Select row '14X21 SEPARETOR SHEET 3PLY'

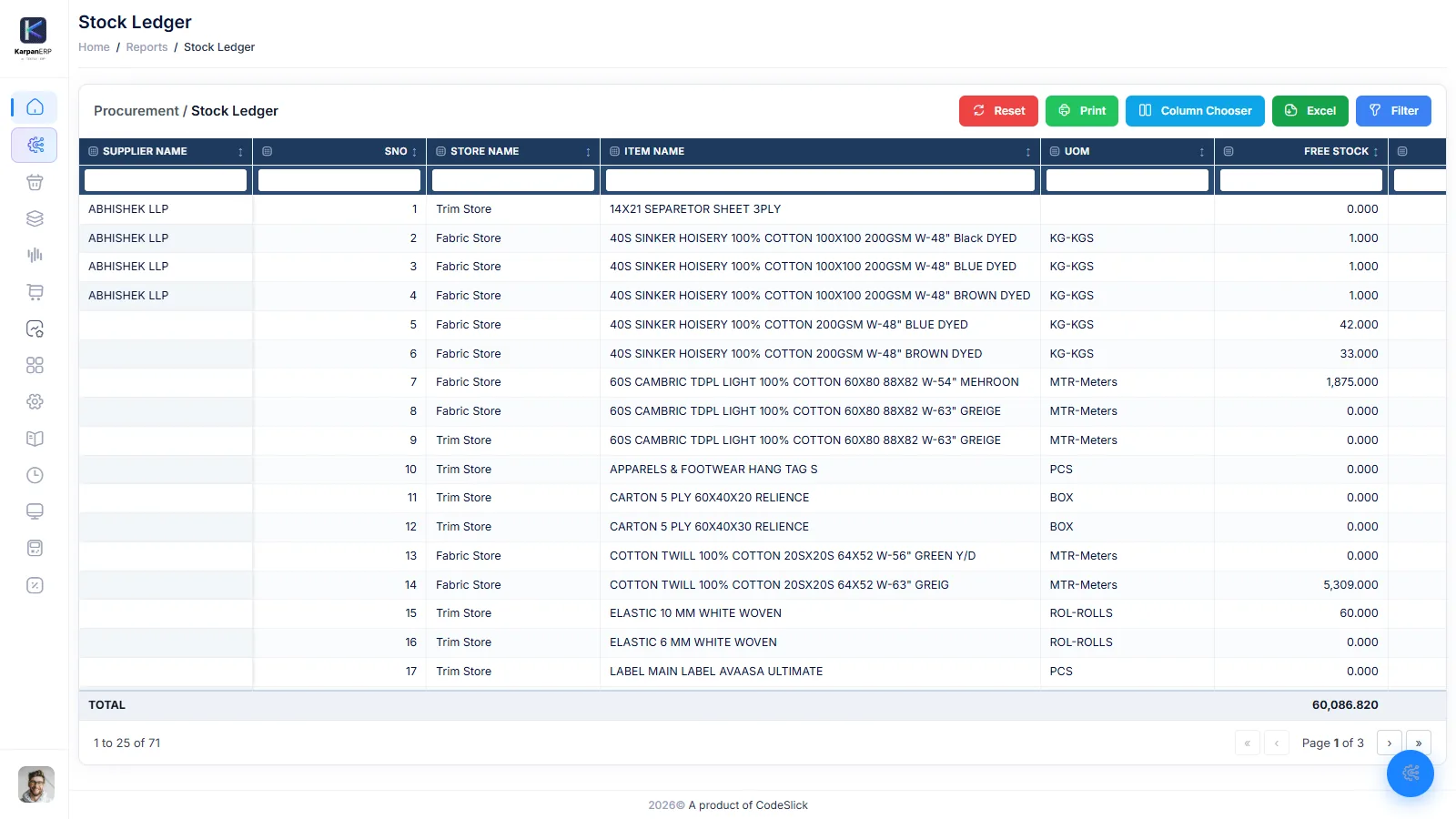click(x=762, y=209)
